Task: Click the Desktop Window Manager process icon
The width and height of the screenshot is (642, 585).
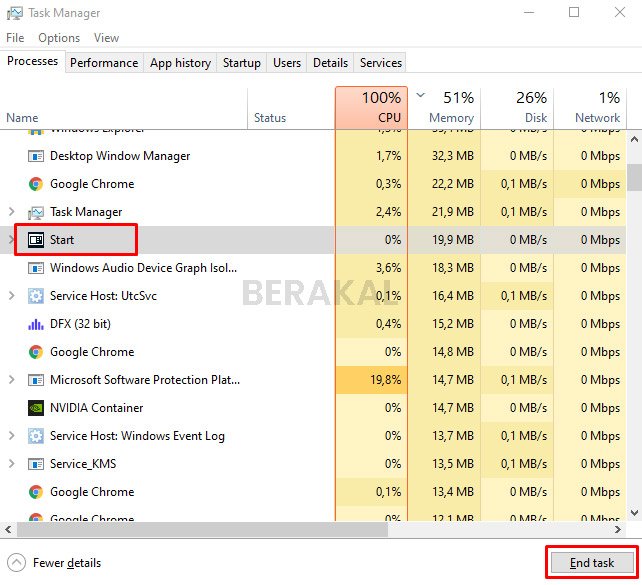Action: coord(36,156)
